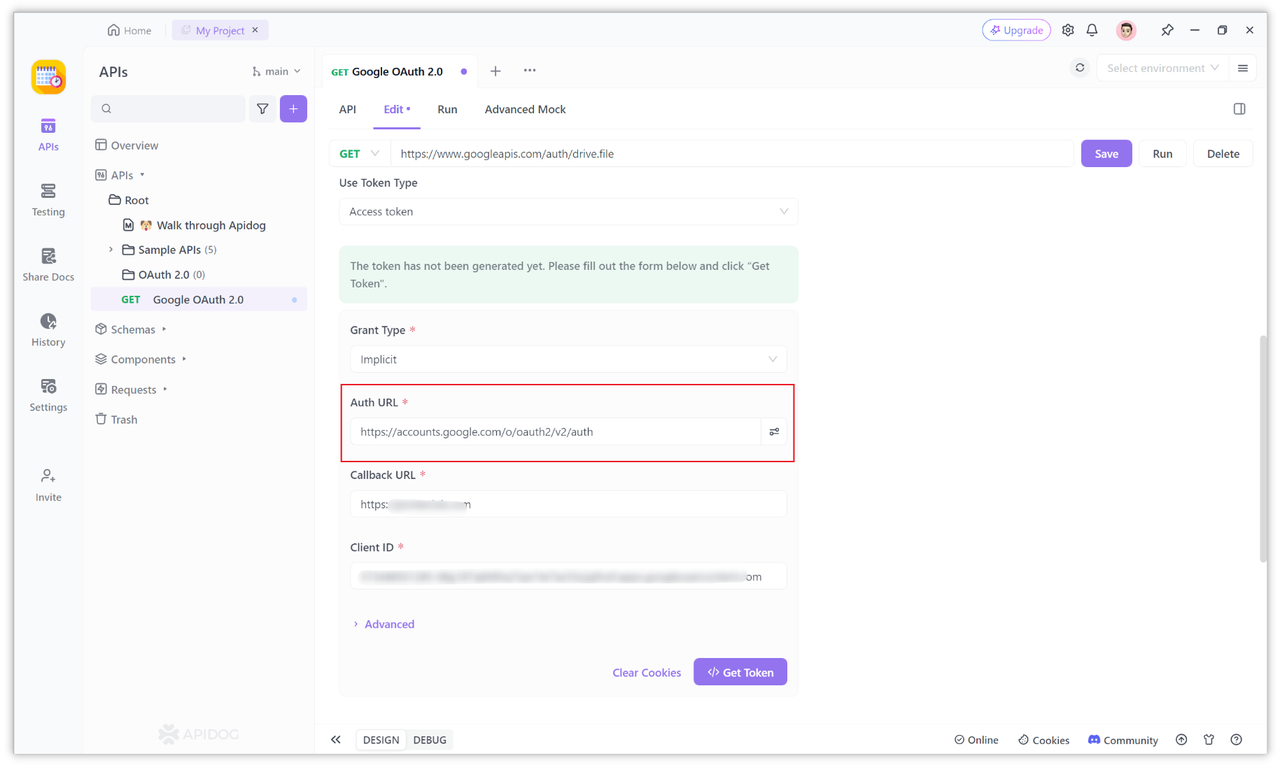Screen dimensions: 1280x765
Task: Click the Save button
Action: [x=1106, y=154]
